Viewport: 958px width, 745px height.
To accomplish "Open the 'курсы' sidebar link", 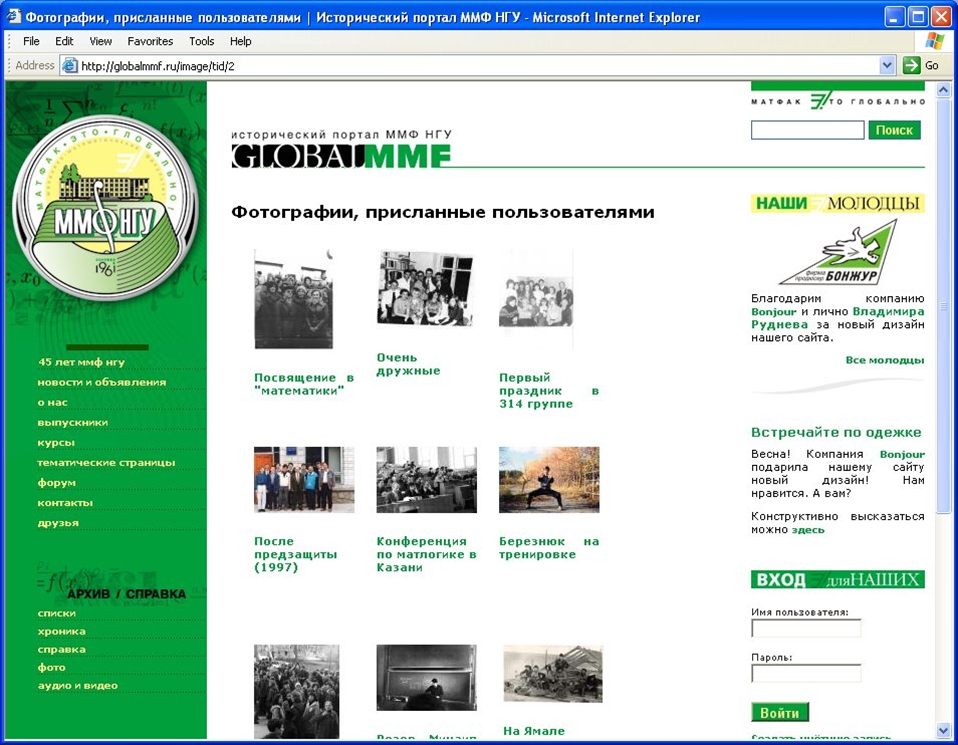I will click(x=56, y=442).
